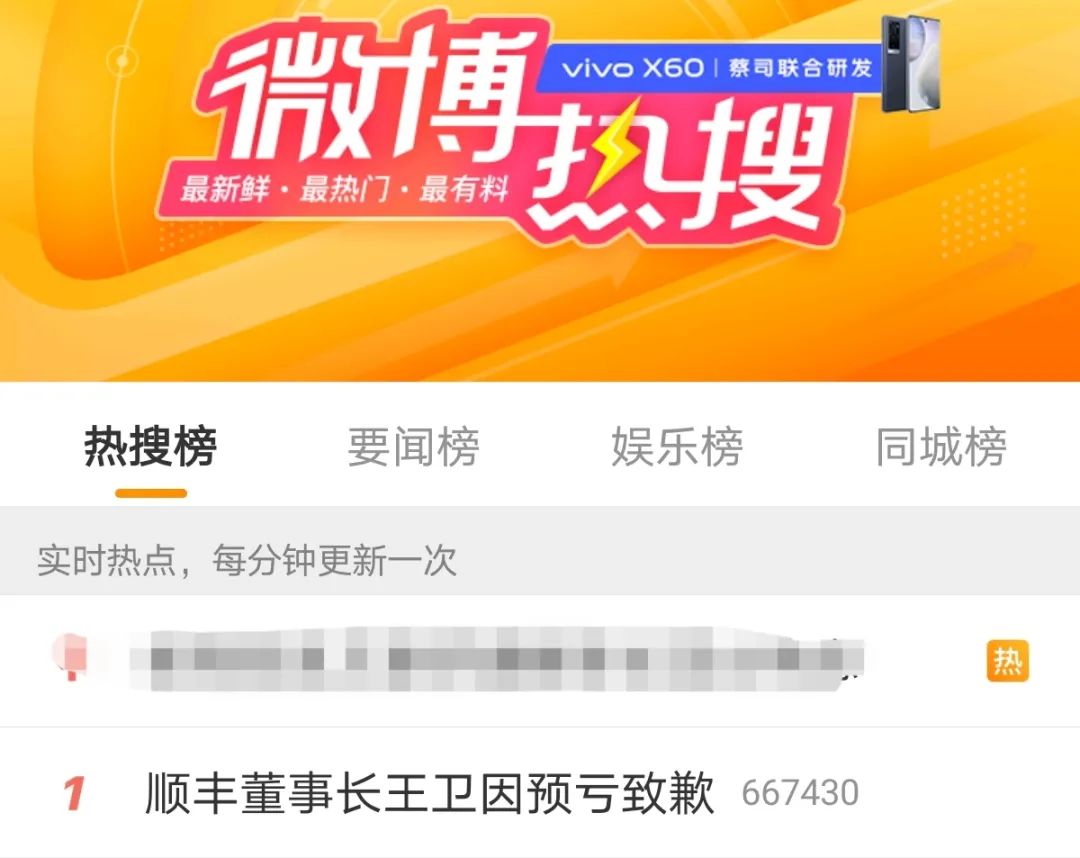Open the 同城榜 tab
The image size is (1080, 858).
pos(941,447)
